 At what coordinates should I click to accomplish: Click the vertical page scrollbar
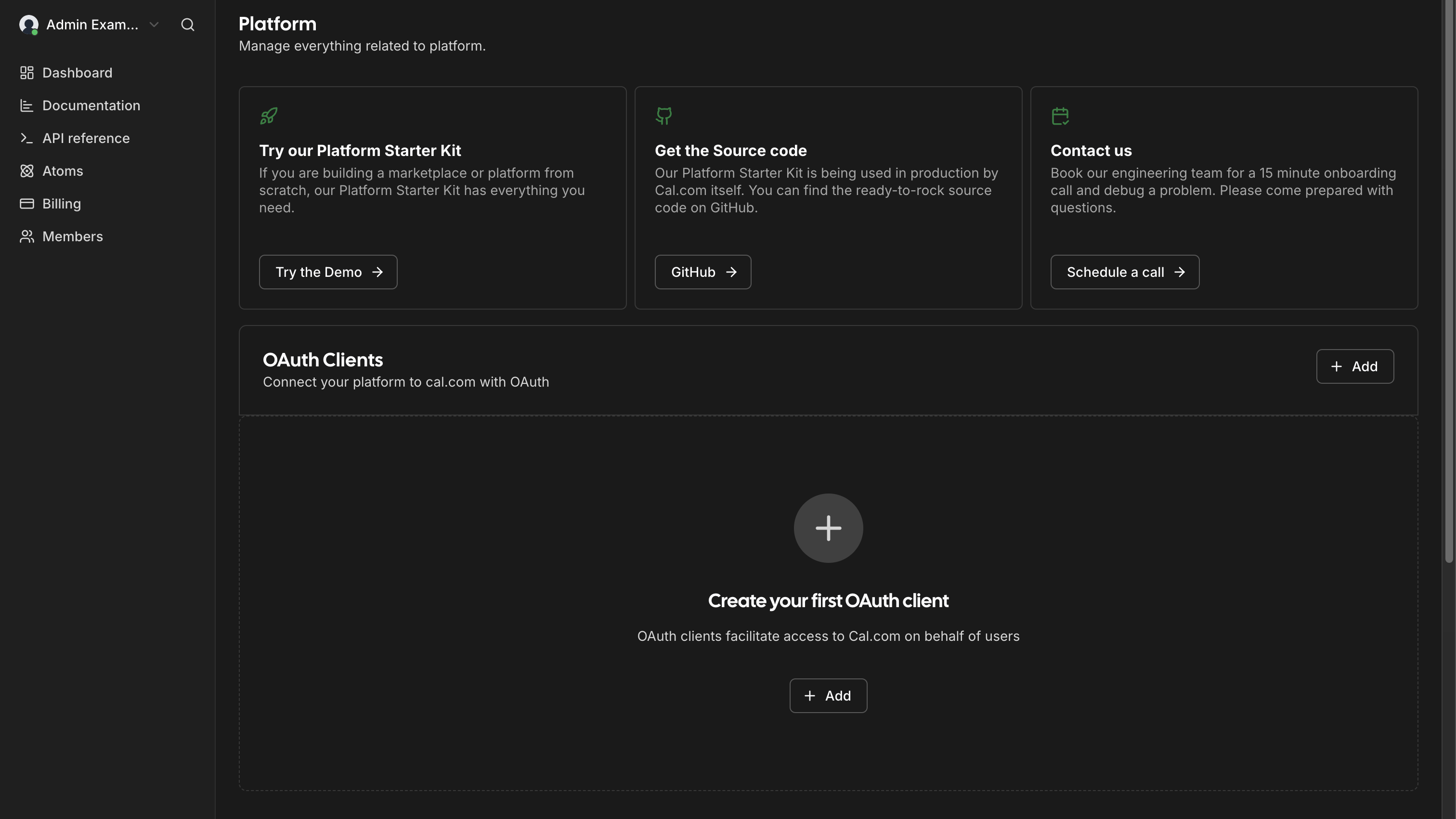pos(1449,283)
